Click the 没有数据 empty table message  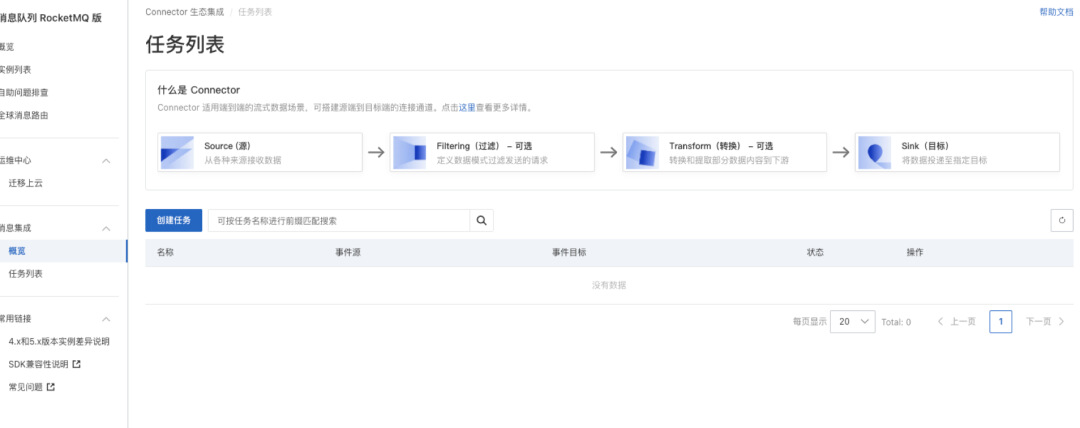(609, 285)
